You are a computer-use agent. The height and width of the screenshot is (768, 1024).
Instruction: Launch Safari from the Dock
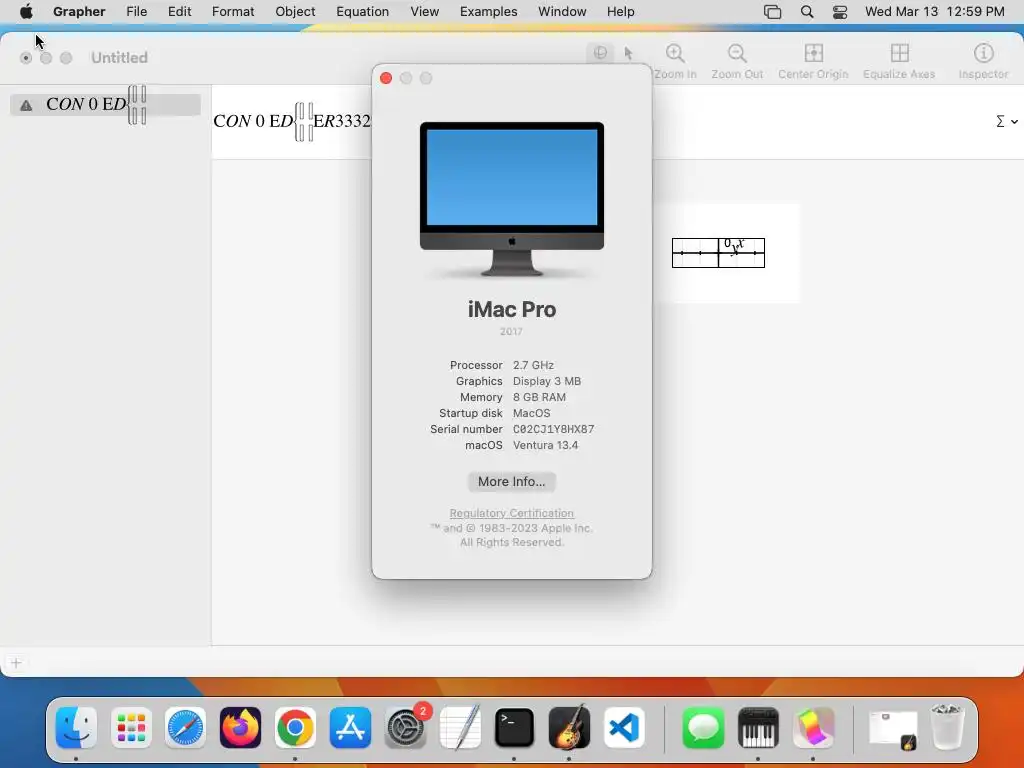185,728
